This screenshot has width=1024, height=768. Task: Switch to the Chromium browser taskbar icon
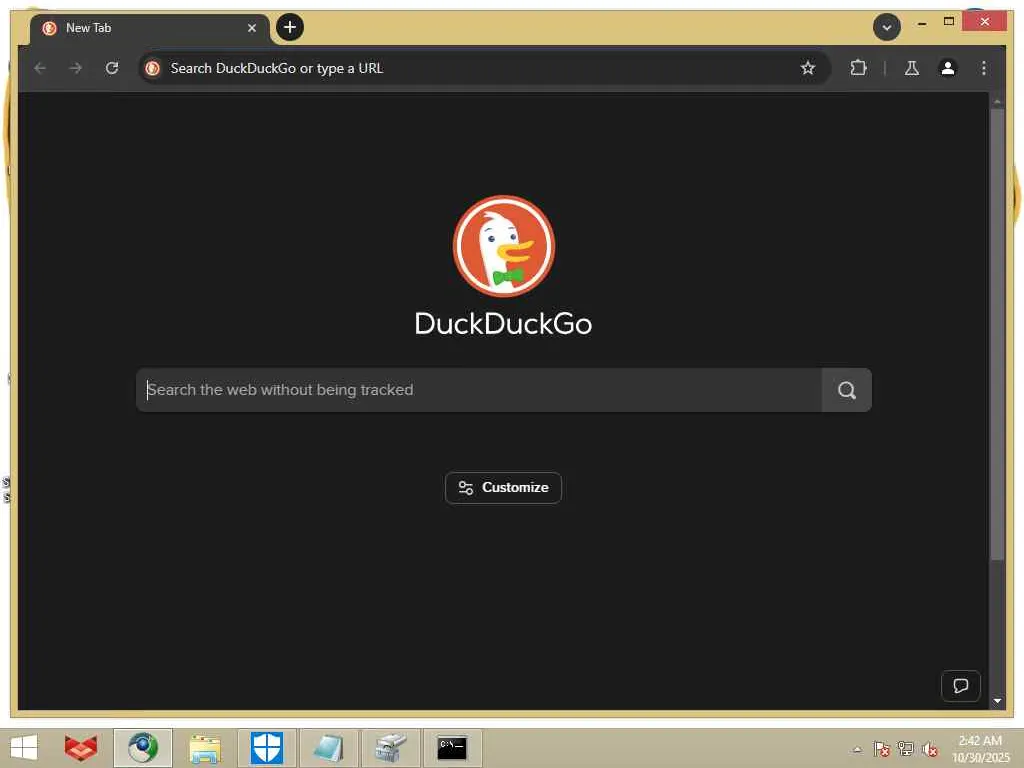coord(143,748)
